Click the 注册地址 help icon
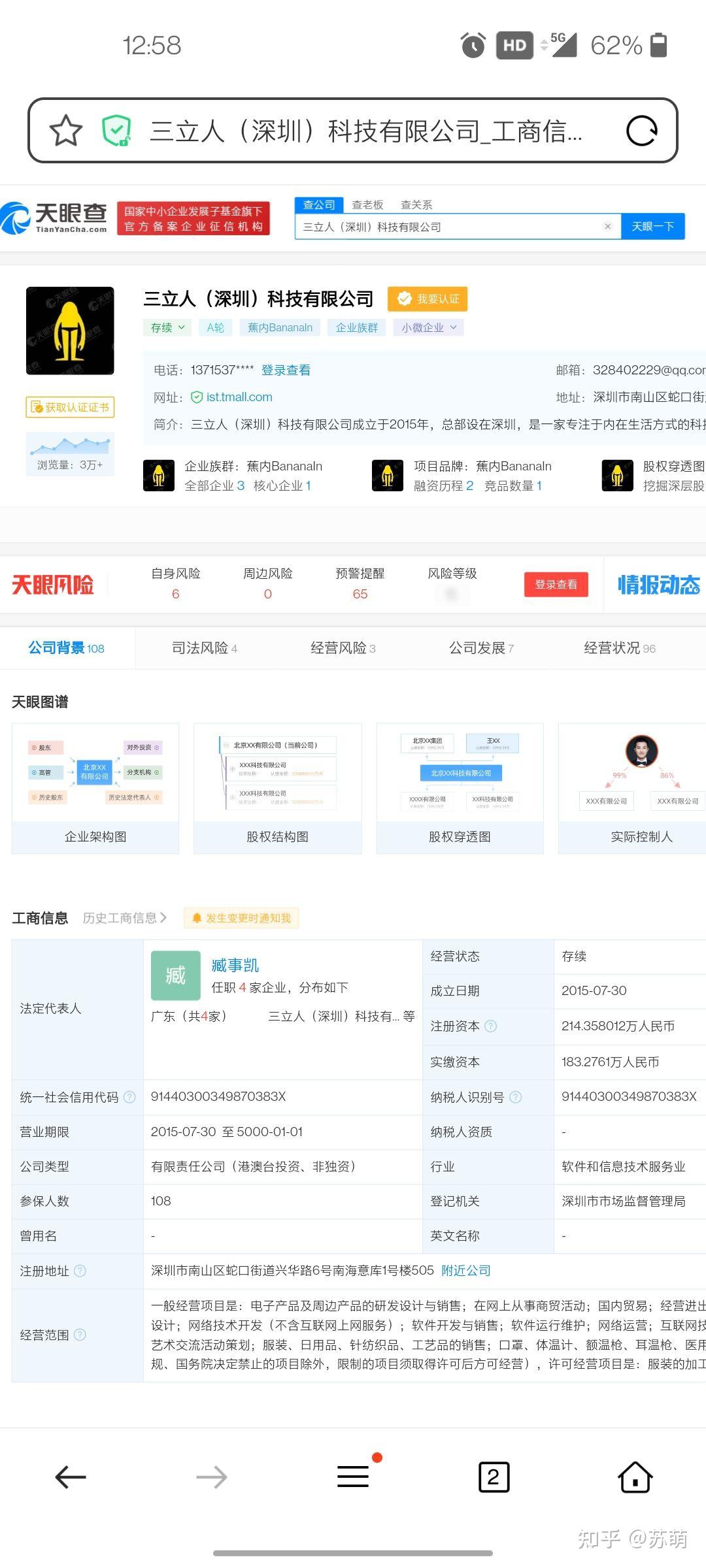This screenshot has width=706, height=1568. [80, 1271]
